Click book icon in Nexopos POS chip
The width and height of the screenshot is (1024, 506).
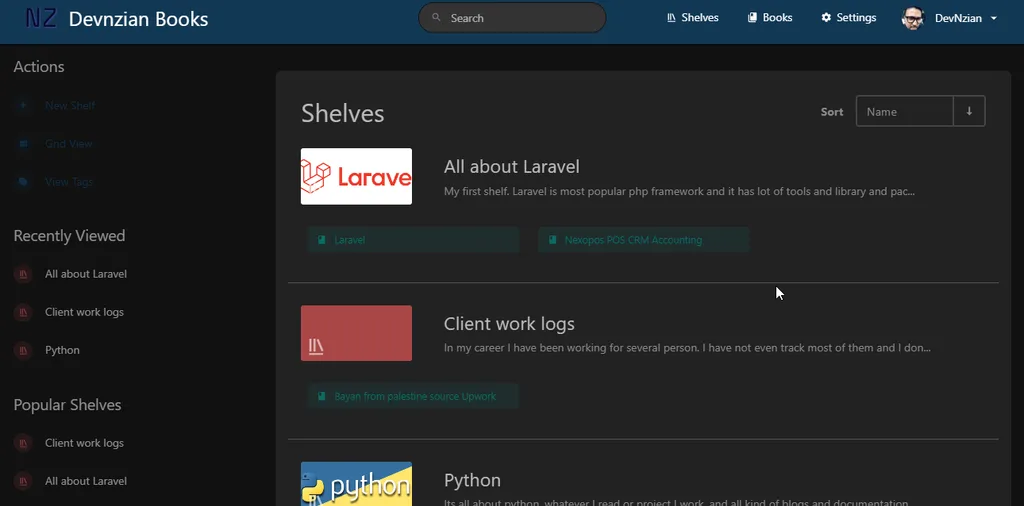[x=552, y=240]
